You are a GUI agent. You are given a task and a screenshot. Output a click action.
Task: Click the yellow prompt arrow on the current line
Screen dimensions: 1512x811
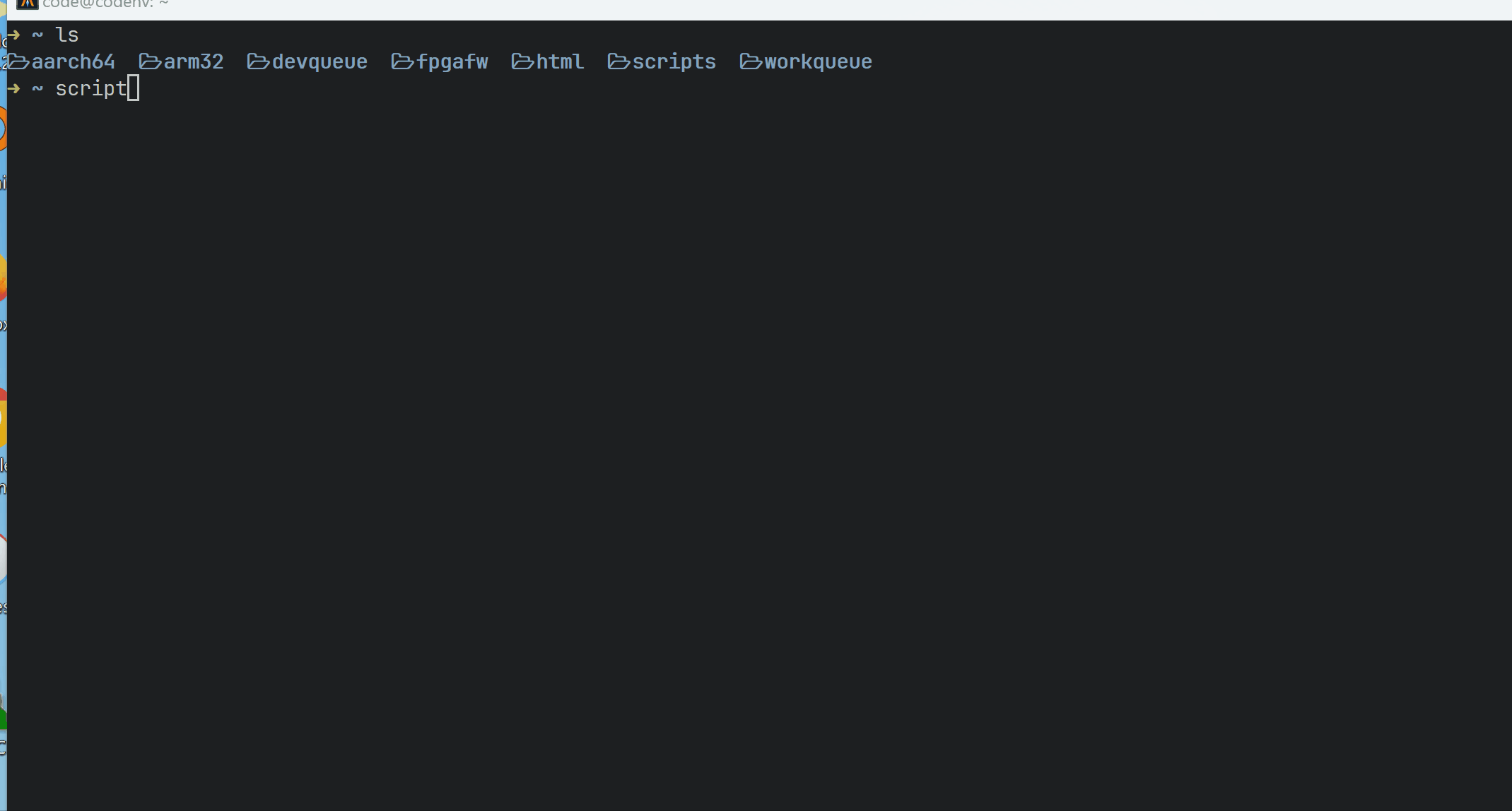(13, 89)
